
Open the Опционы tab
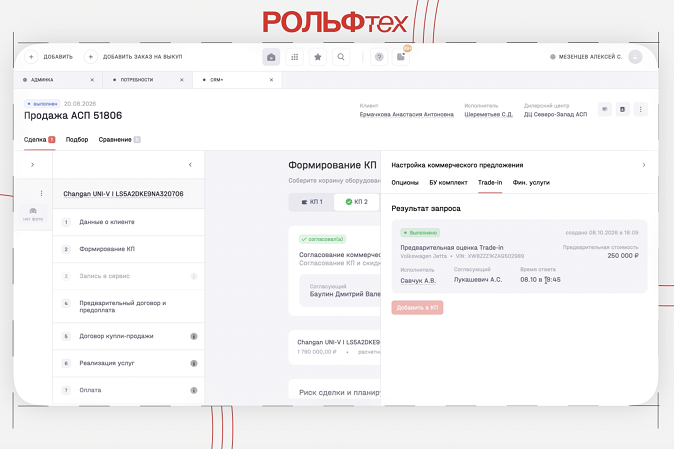405,183
